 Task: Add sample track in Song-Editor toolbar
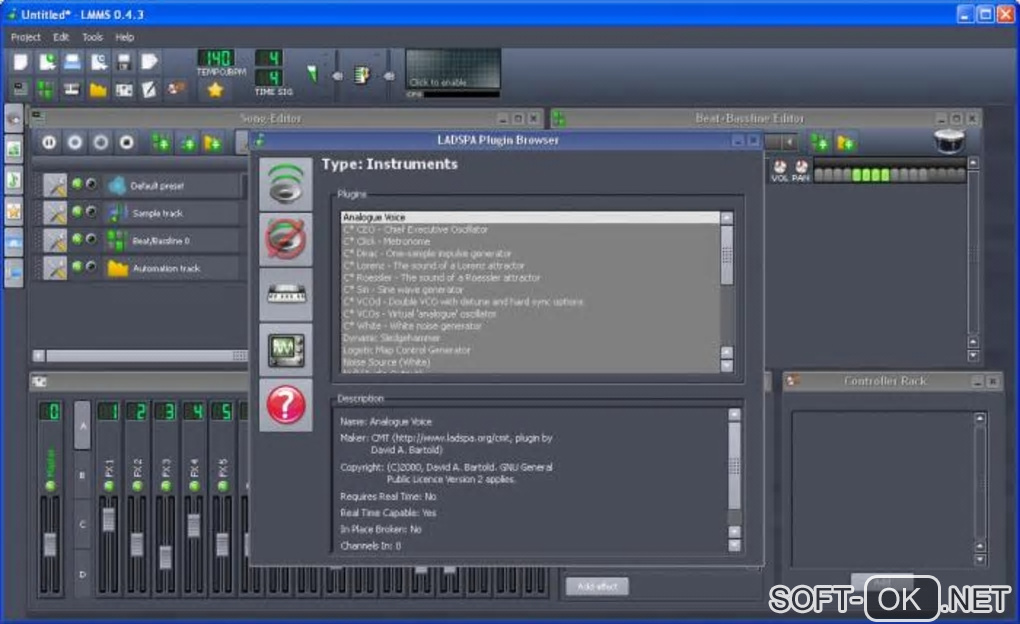point(188,143)
